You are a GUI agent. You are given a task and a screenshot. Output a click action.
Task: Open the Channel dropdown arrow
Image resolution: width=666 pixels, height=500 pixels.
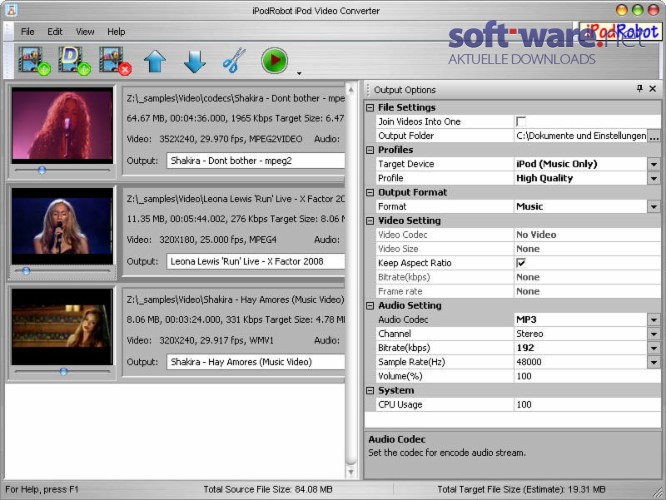(654, 334)
